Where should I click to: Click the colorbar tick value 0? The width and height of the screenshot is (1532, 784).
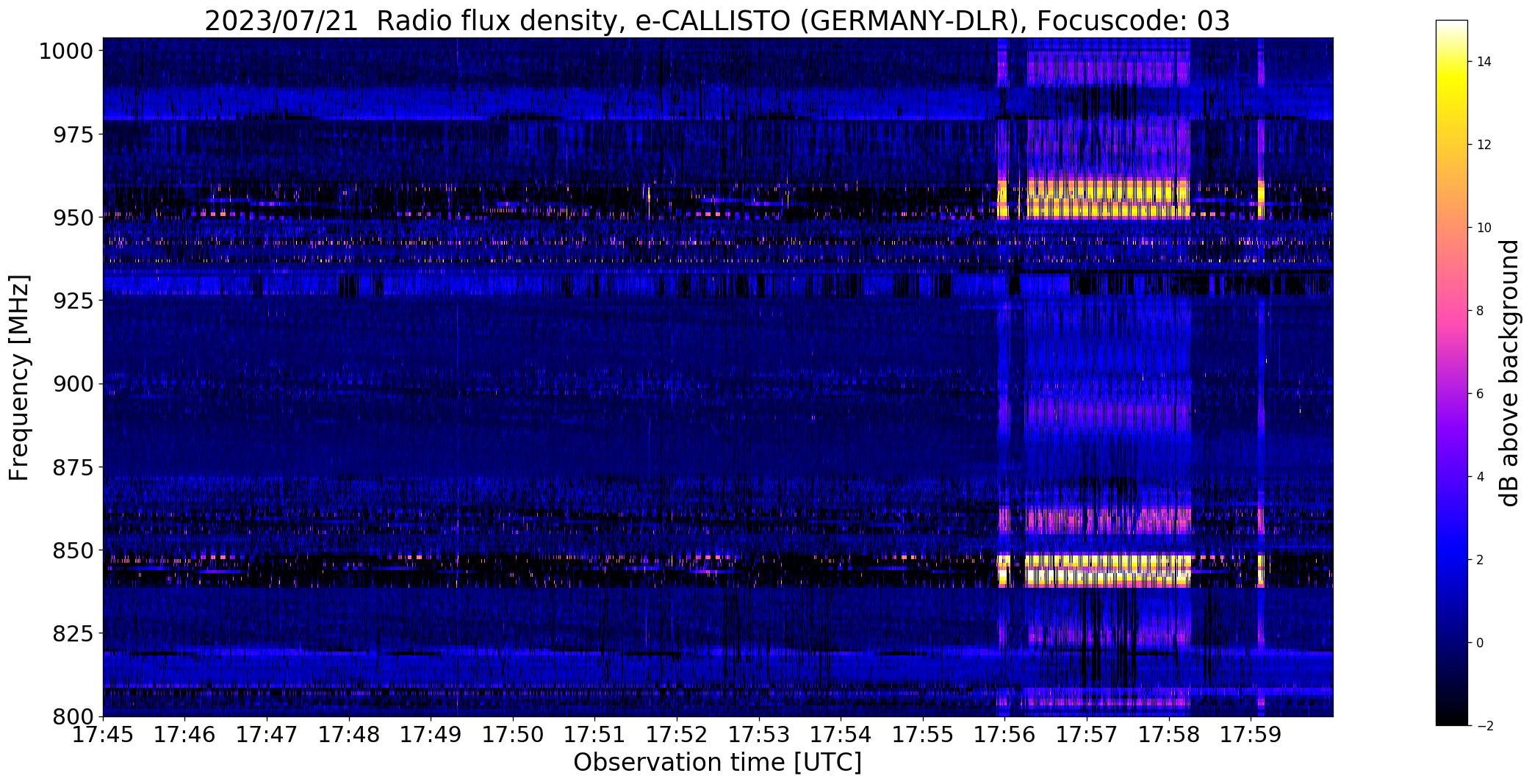[1480, 643]
